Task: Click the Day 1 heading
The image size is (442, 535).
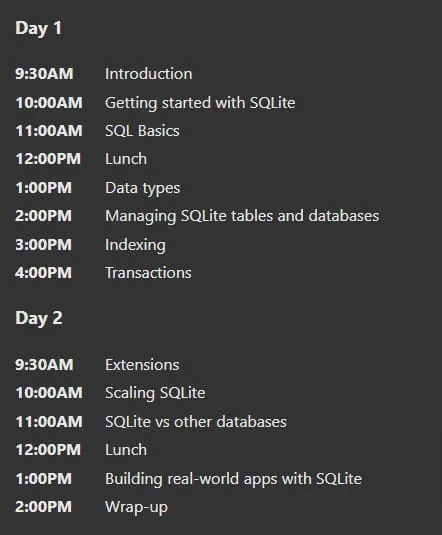Action: click(39, 28)
